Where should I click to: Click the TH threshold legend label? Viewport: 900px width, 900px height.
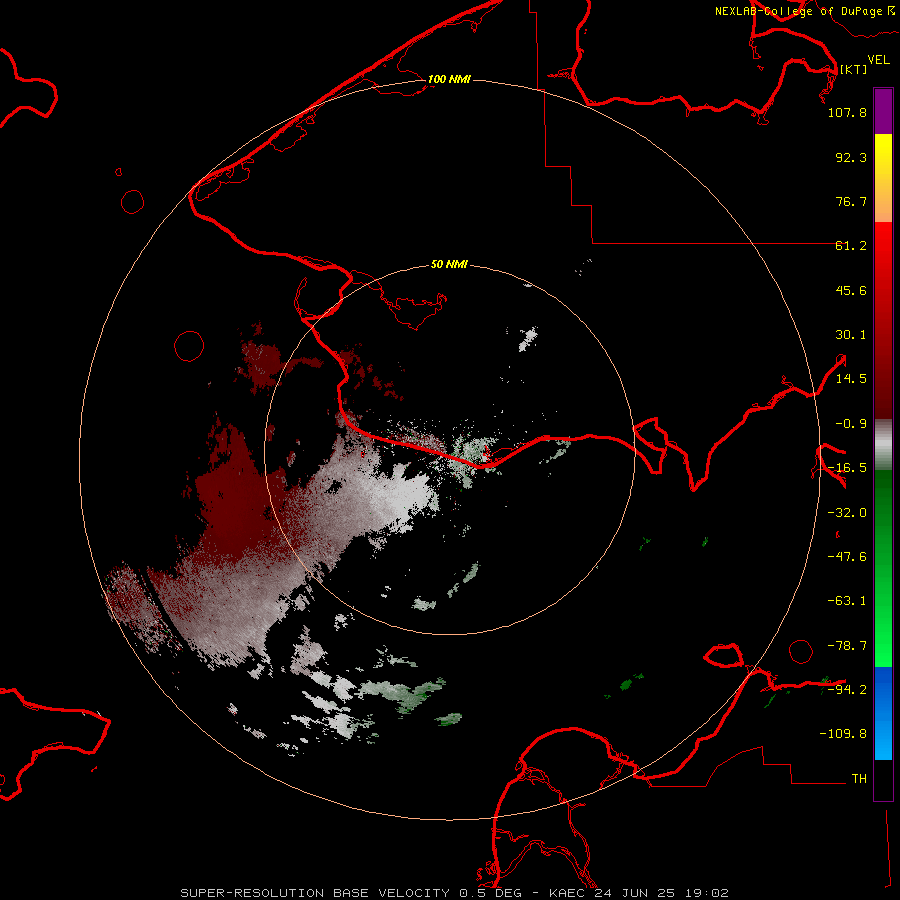859,779
